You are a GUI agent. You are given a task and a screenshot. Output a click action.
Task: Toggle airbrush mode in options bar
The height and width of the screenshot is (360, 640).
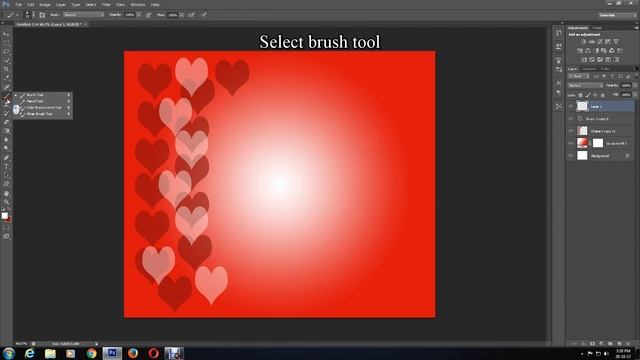(191, 15)
